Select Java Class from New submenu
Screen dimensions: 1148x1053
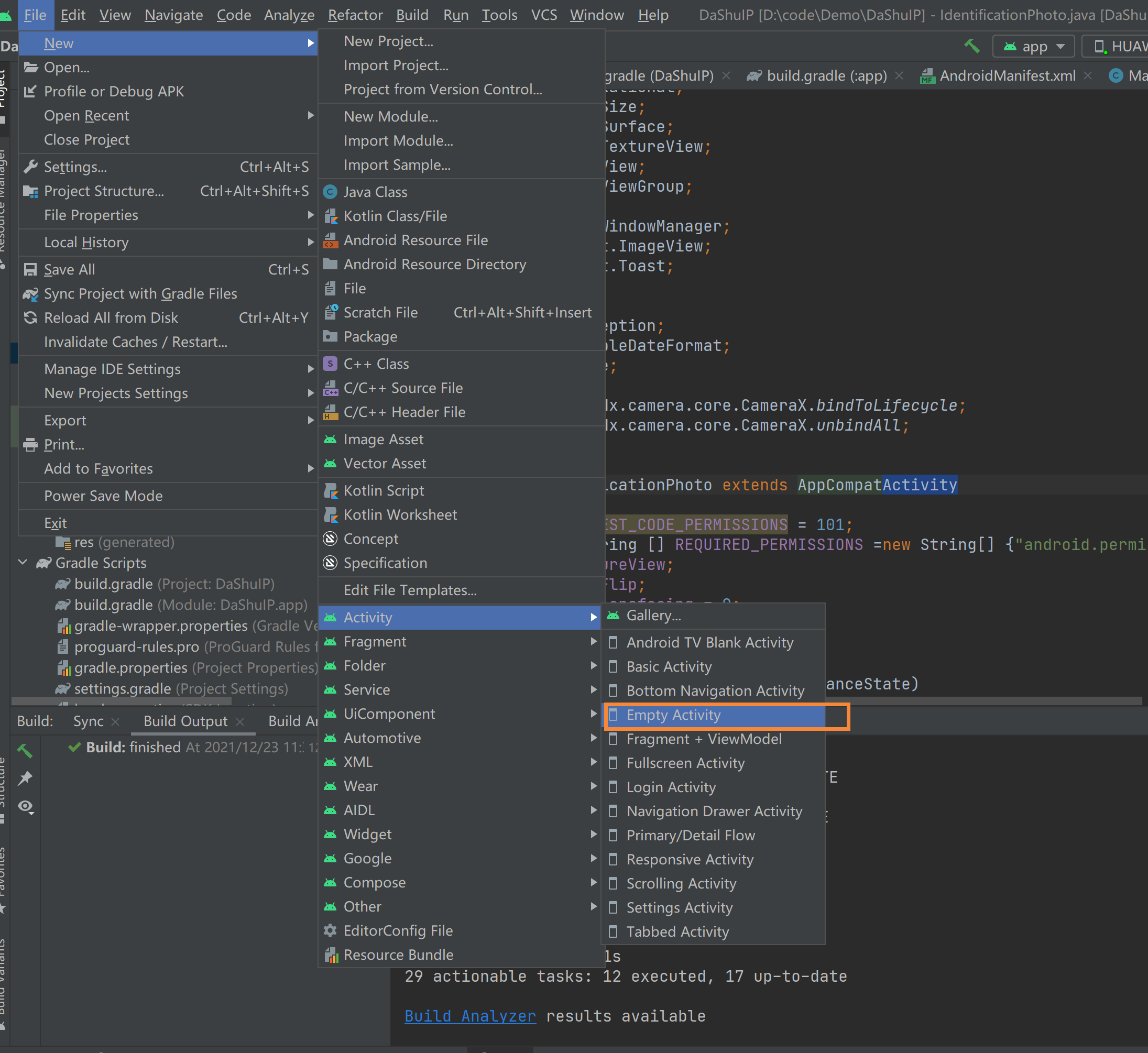pos(375,192)
